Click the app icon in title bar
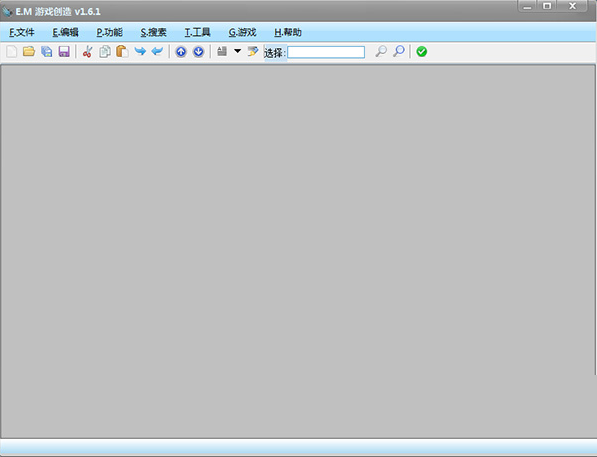 tap(8, 11)
